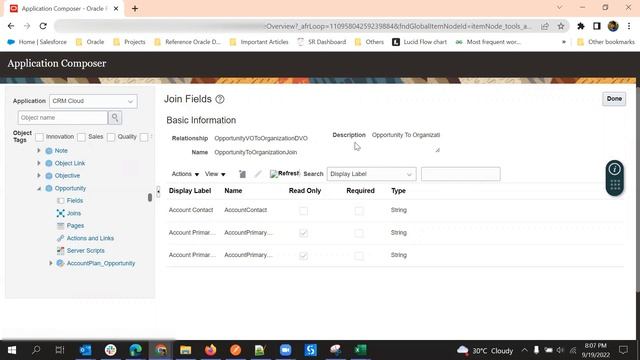Open the Lucid Flow chart bookmark

tap(420, 42)
